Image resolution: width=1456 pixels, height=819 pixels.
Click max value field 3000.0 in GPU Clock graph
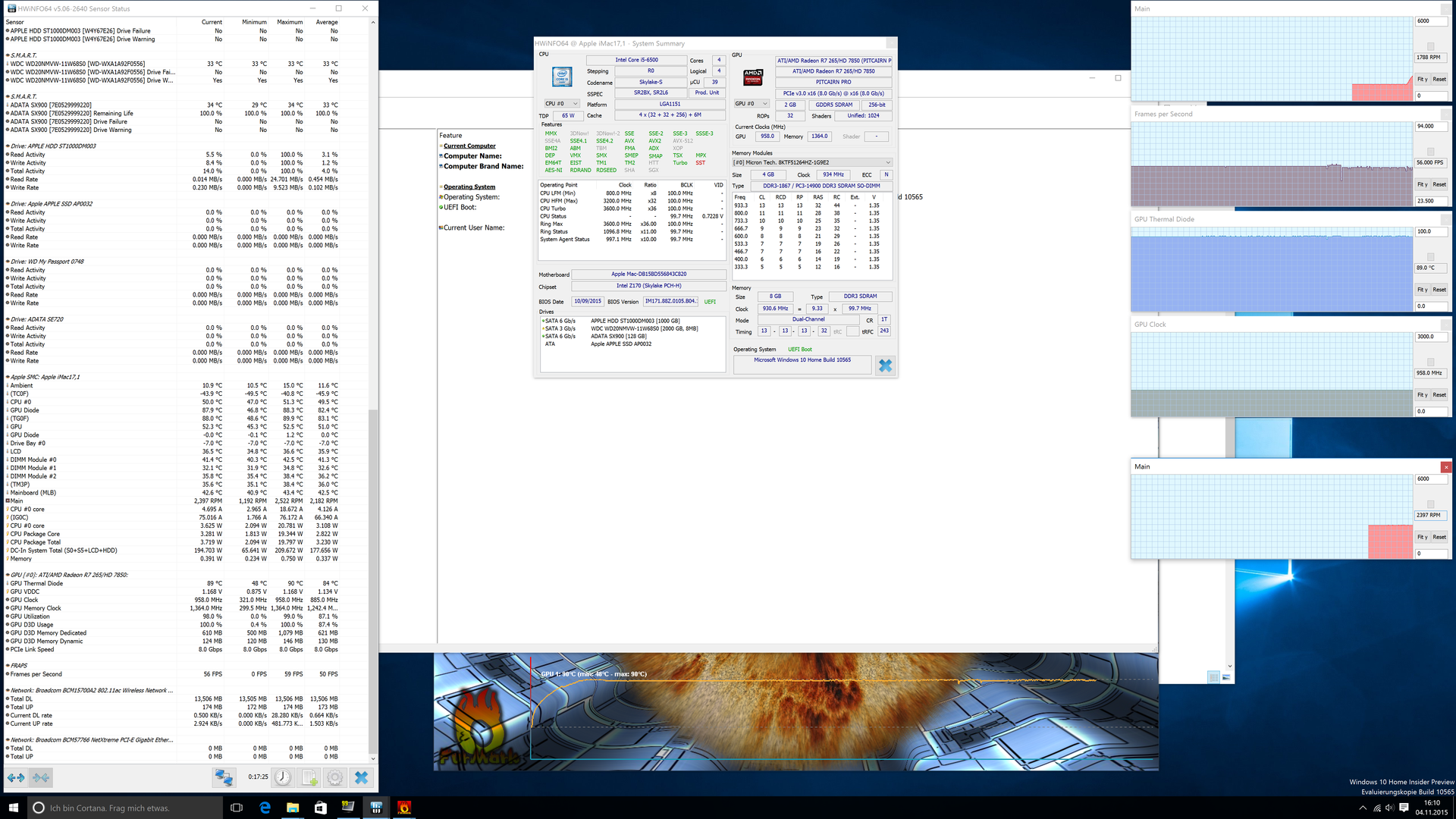1431,337
